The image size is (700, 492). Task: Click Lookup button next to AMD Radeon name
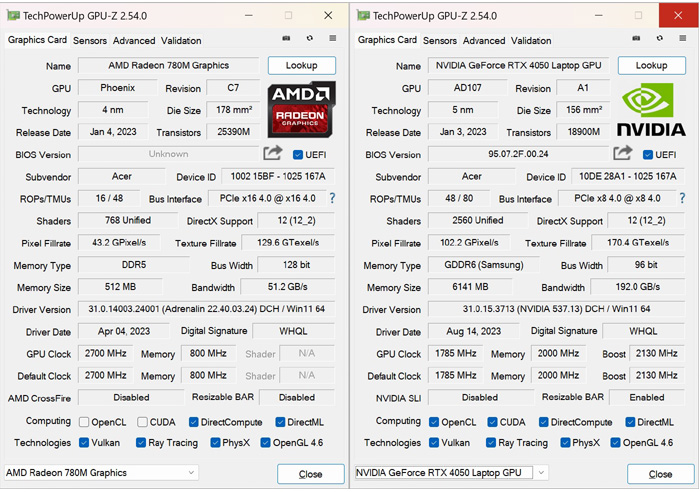(301, 66)
